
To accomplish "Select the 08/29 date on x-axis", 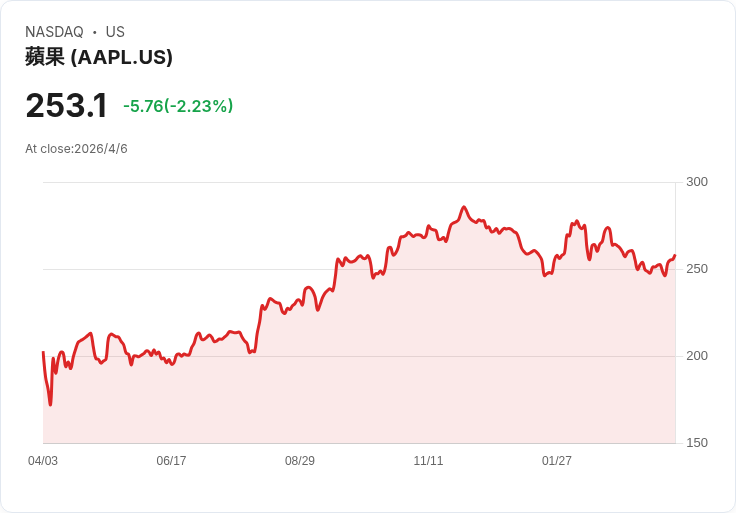I will point(300,461).
